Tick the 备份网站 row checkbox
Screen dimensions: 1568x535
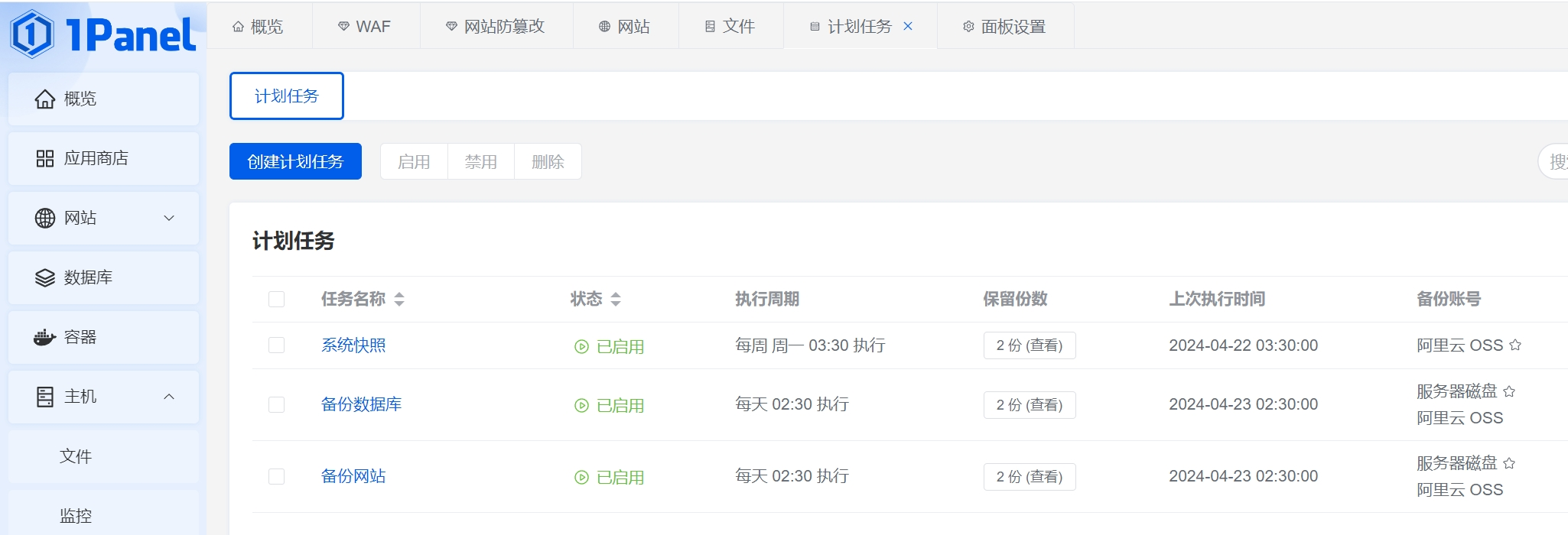(277, 477)
